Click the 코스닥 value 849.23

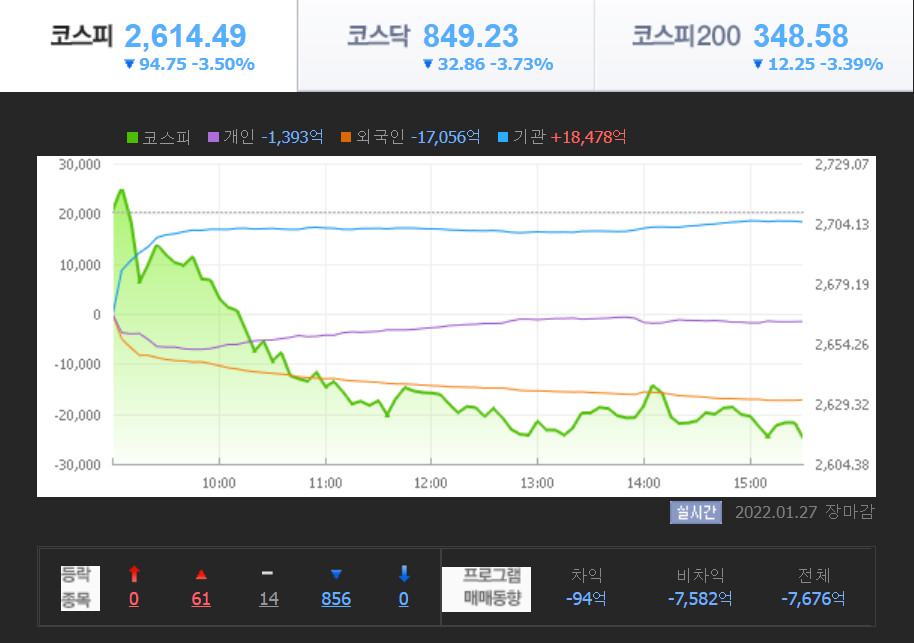470,36
